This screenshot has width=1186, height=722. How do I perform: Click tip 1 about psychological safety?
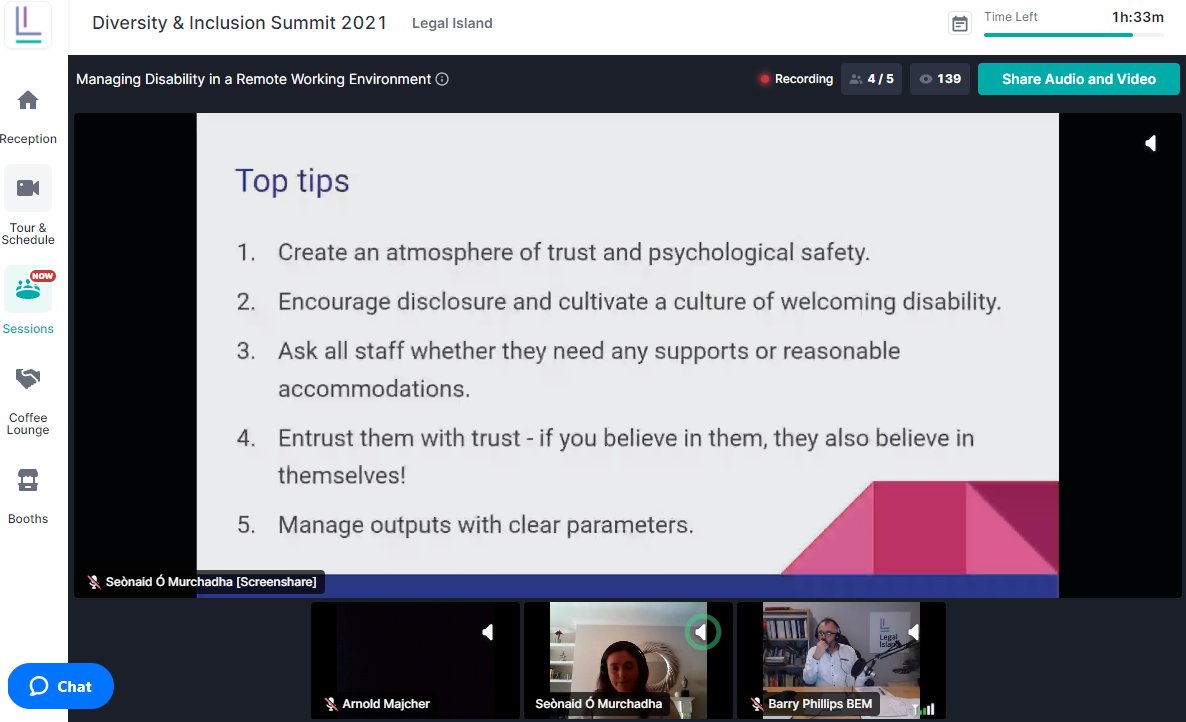pyautogui.click(x=574, y=253)
